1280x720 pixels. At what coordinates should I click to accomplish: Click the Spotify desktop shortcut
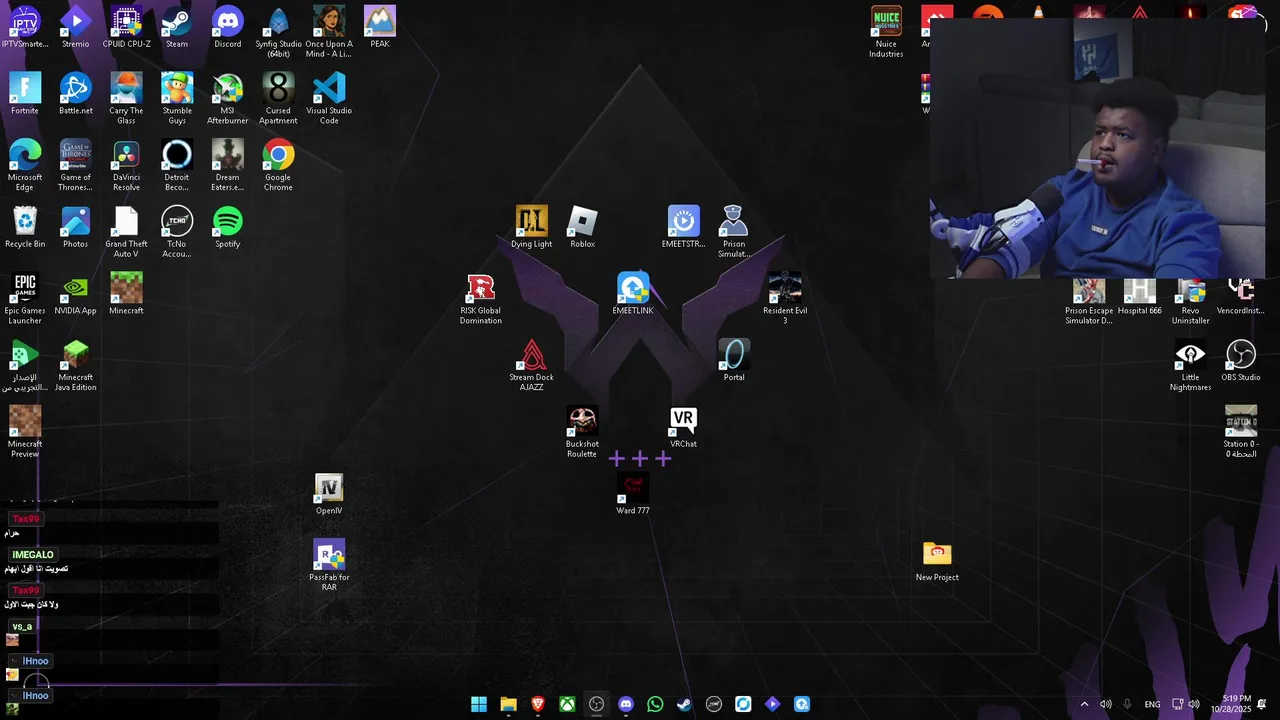click(x=228, y=227)
